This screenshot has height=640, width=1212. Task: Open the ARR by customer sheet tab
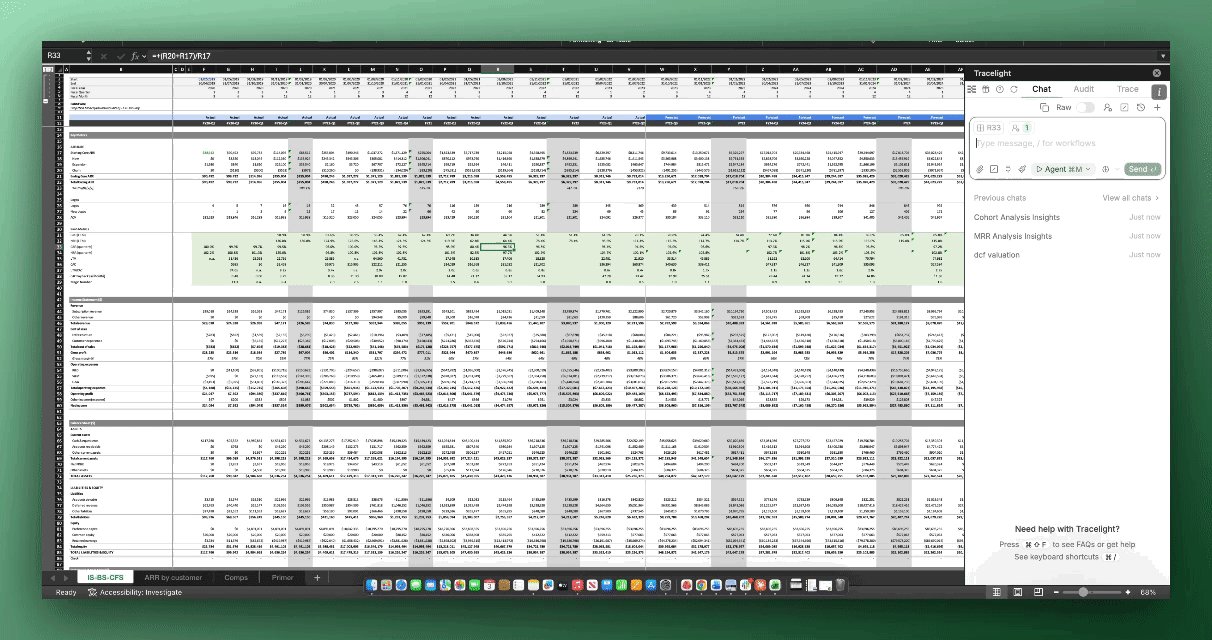click(x=173, y=577)
